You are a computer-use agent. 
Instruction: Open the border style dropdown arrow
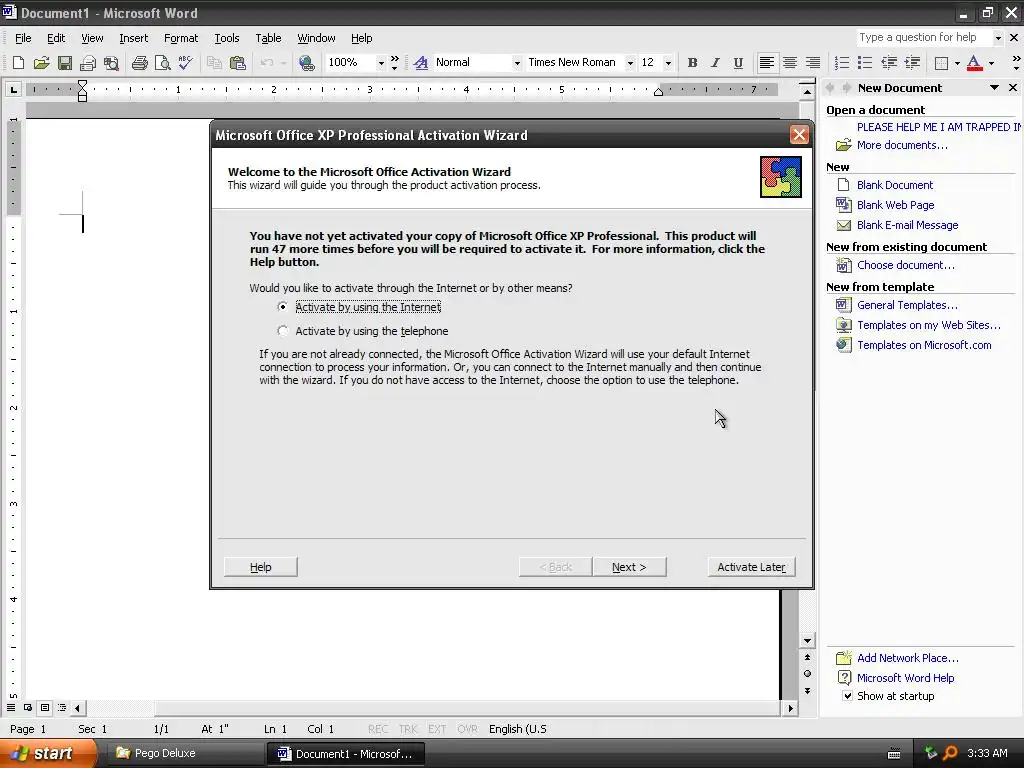coord(957,63)
